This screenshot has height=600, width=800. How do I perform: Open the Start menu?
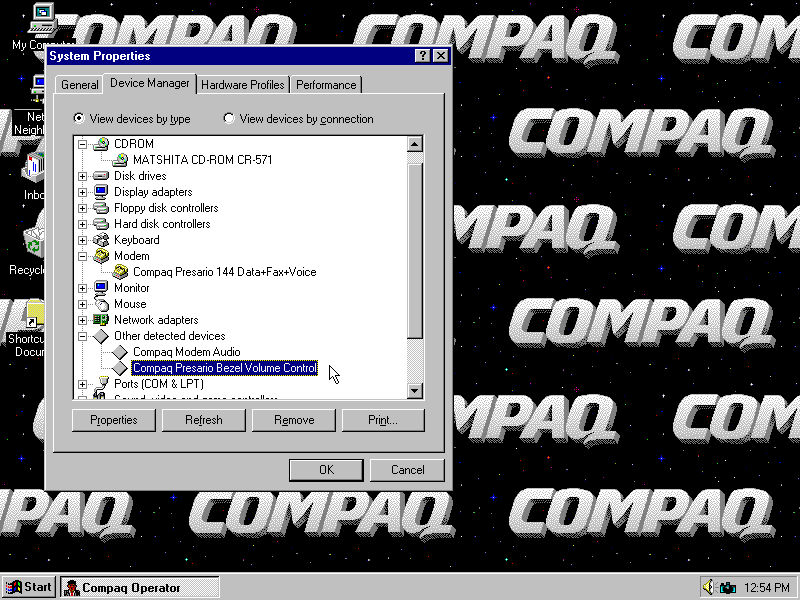(x=29, y=587)
